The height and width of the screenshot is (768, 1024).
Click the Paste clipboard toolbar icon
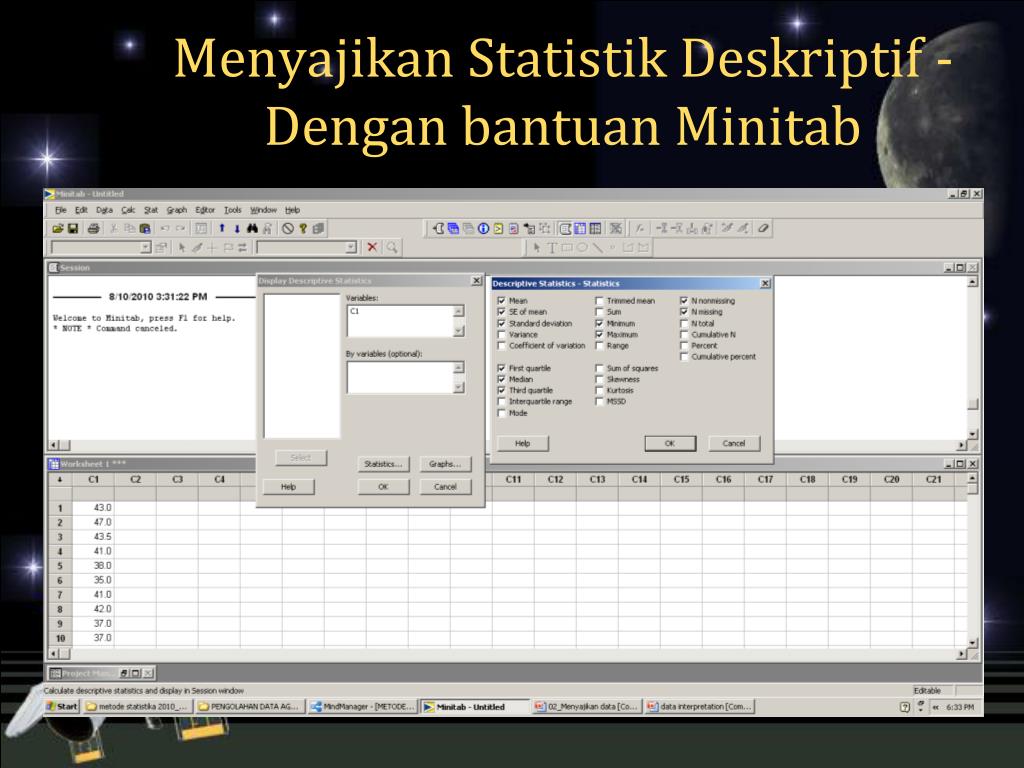coord(145,229)
